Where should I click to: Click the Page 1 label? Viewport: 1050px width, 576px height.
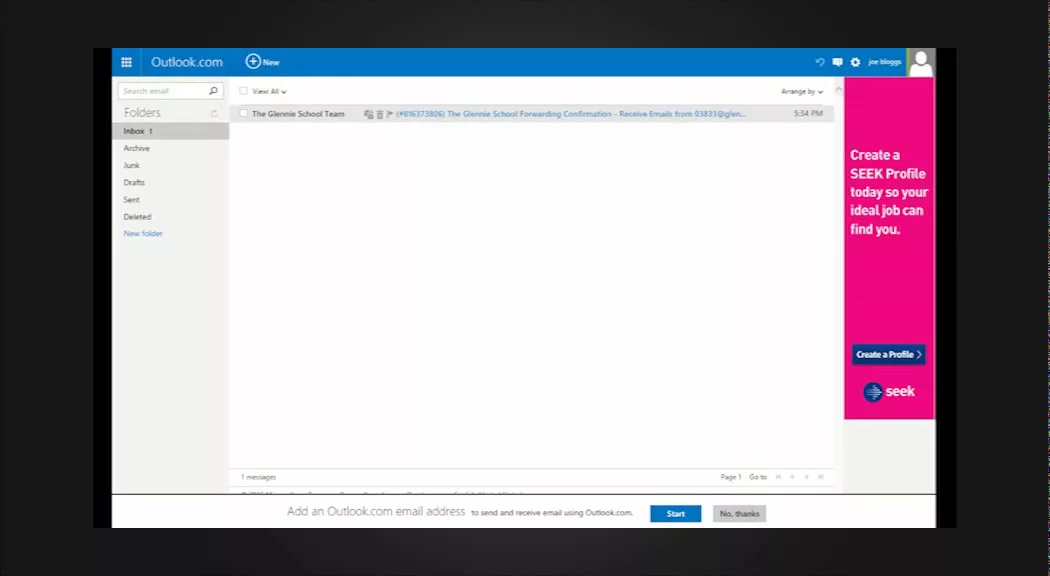pos(731,477)
